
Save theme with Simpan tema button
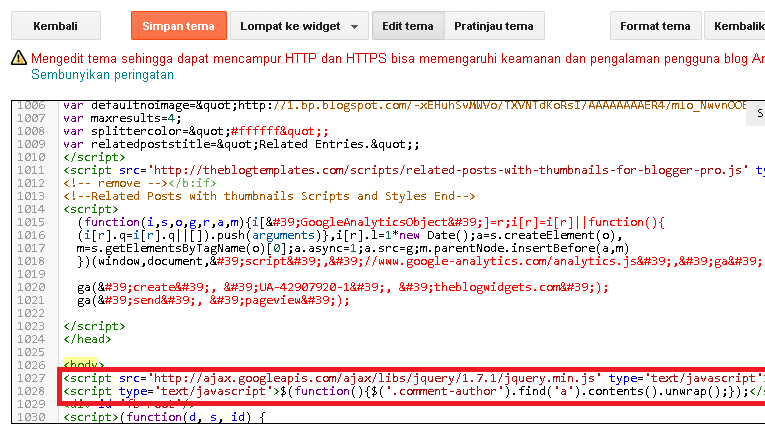[179, 26]
